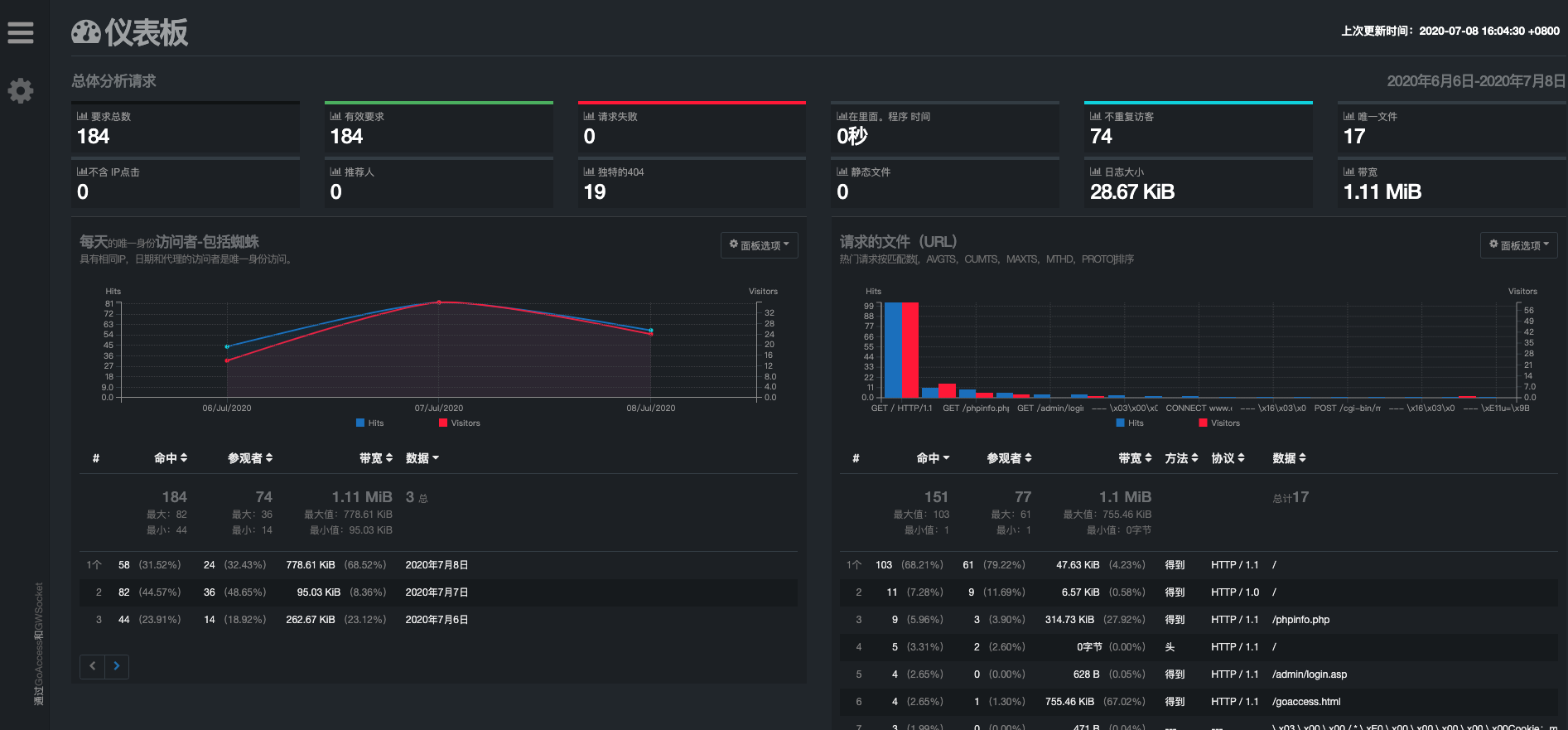The image size is (1568, 730).
Task: Toggle Visitors legend in visitors chart
Action: [460, 423]
